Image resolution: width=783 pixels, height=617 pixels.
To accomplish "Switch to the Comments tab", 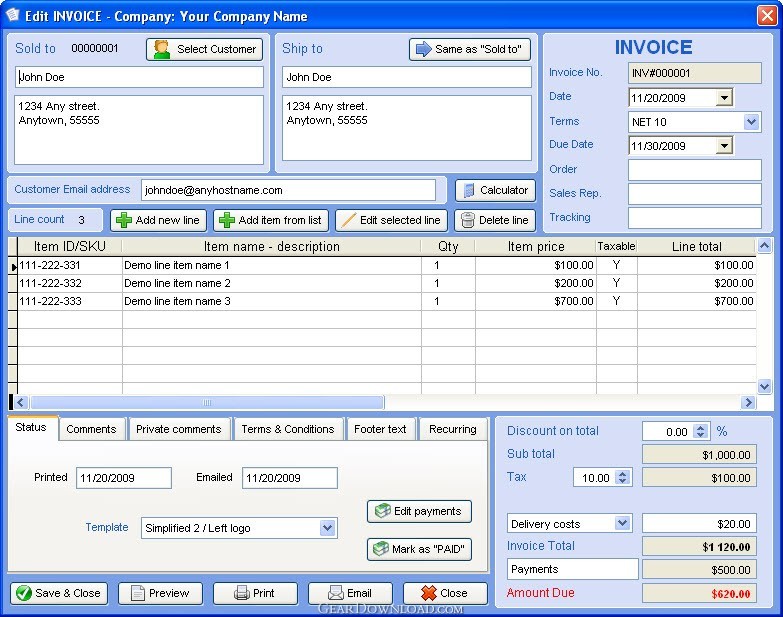I will click(x=91, y=429).
